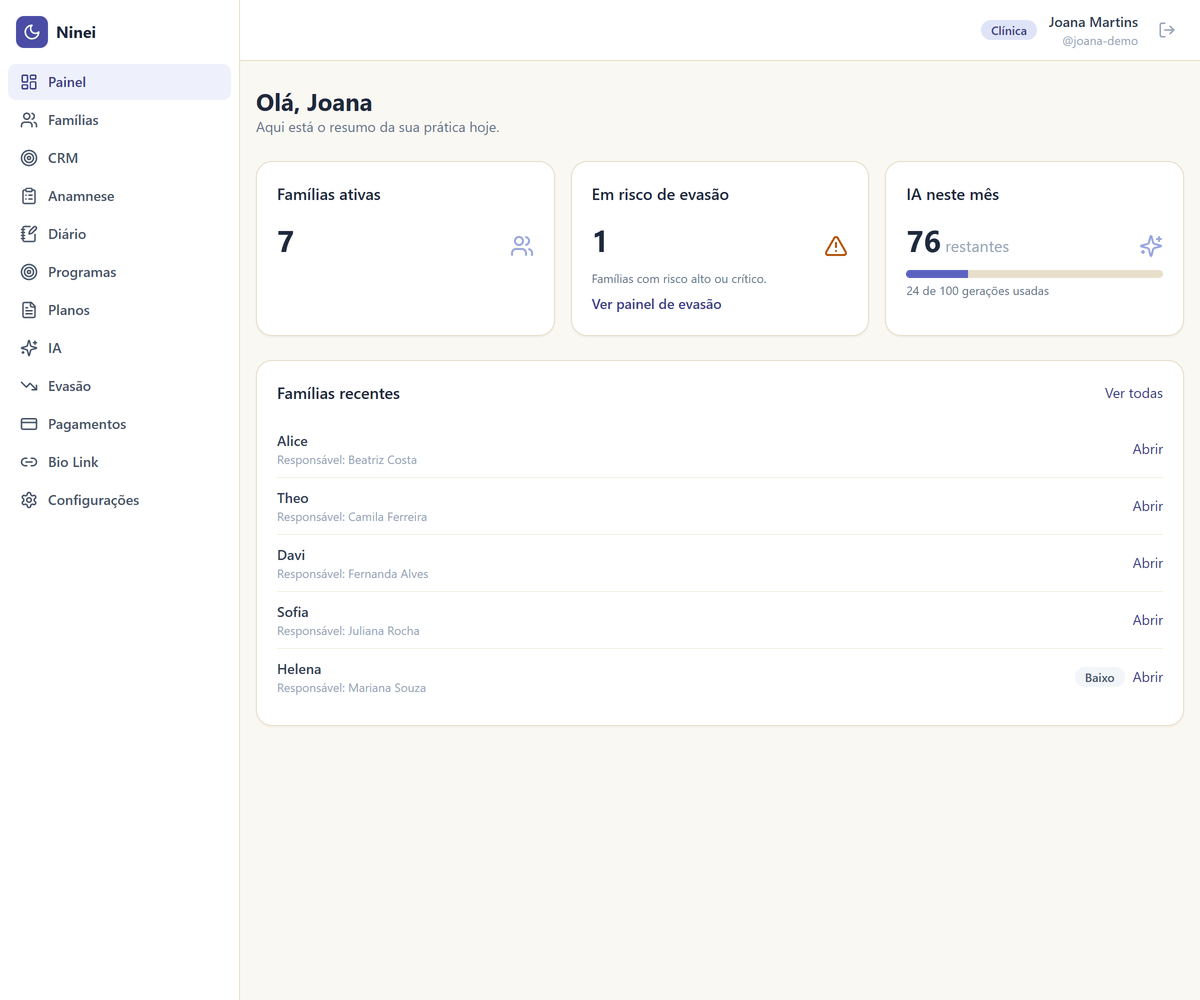
Task: Click the people icon in Famílias ativas card
Action: [x=522, y=246]
